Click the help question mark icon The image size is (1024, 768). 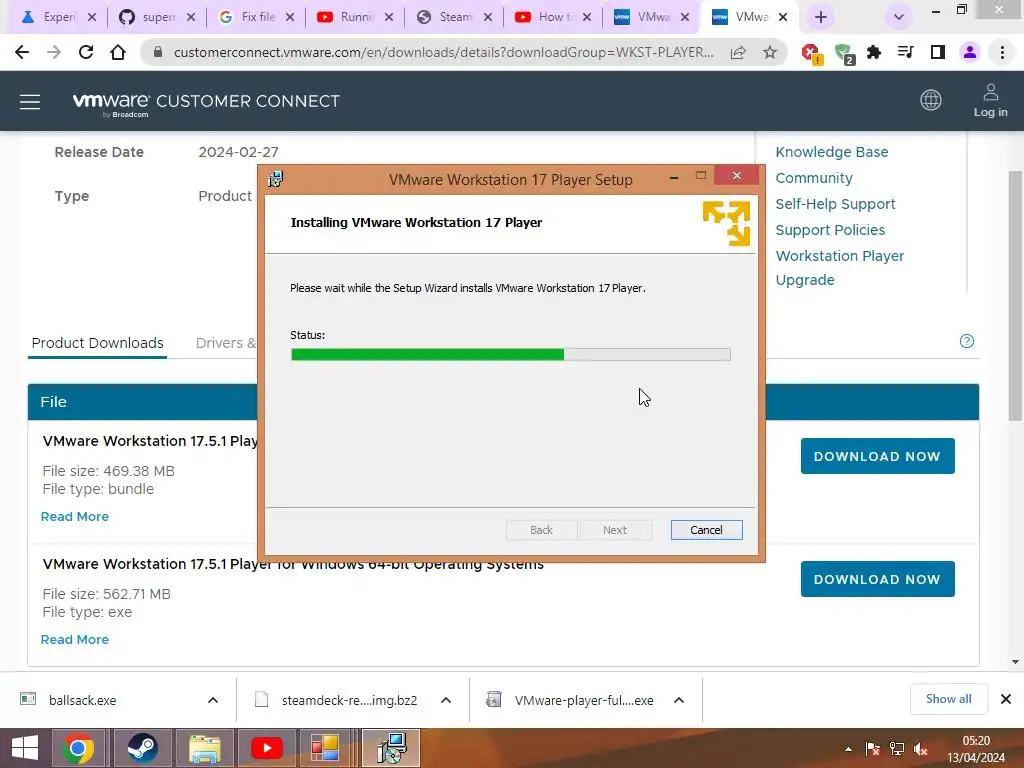pyautogui.click(x=967, y=341)
